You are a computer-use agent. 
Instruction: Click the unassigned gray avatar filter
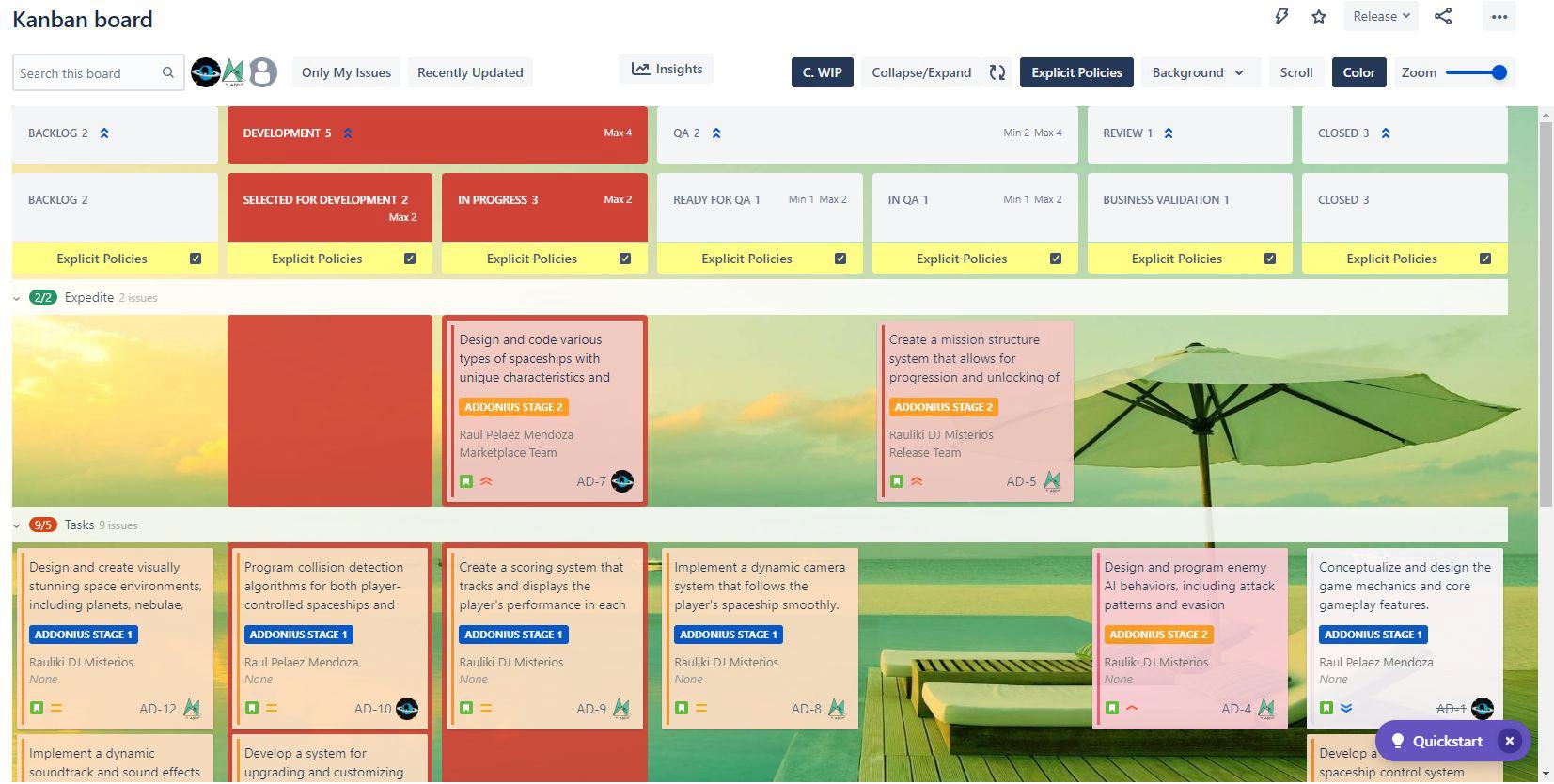tap(263, 72)
